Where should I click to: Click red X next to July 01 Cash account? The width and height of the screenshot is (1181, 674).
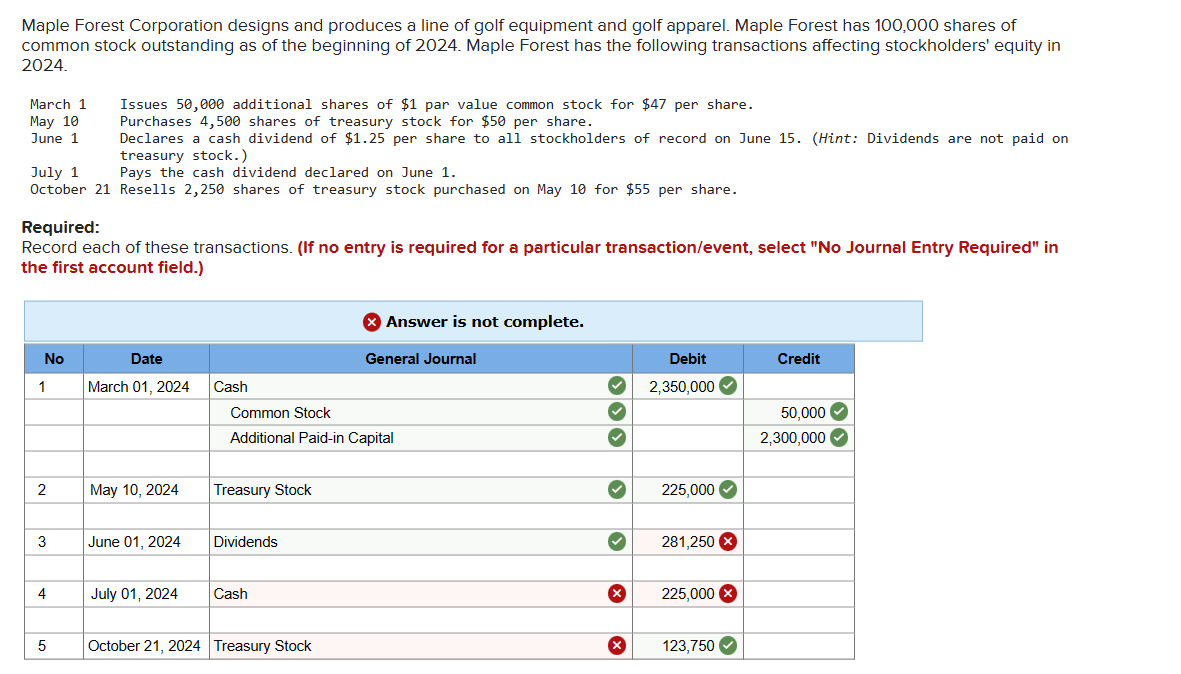tap(617, 593)
